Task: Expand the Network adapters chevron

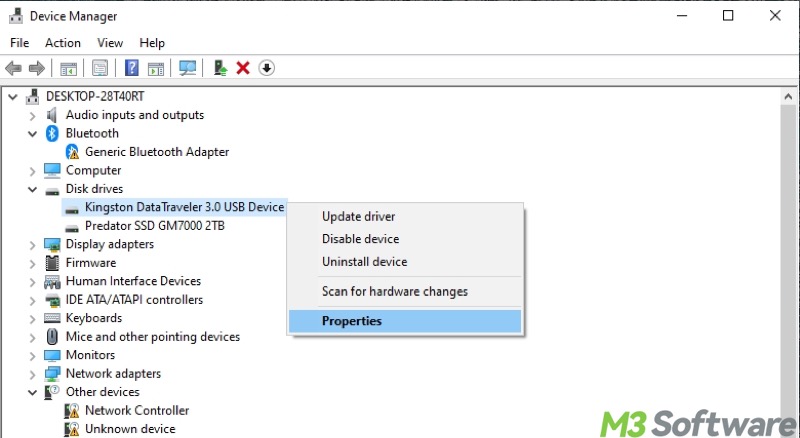Action: [32, 374]
